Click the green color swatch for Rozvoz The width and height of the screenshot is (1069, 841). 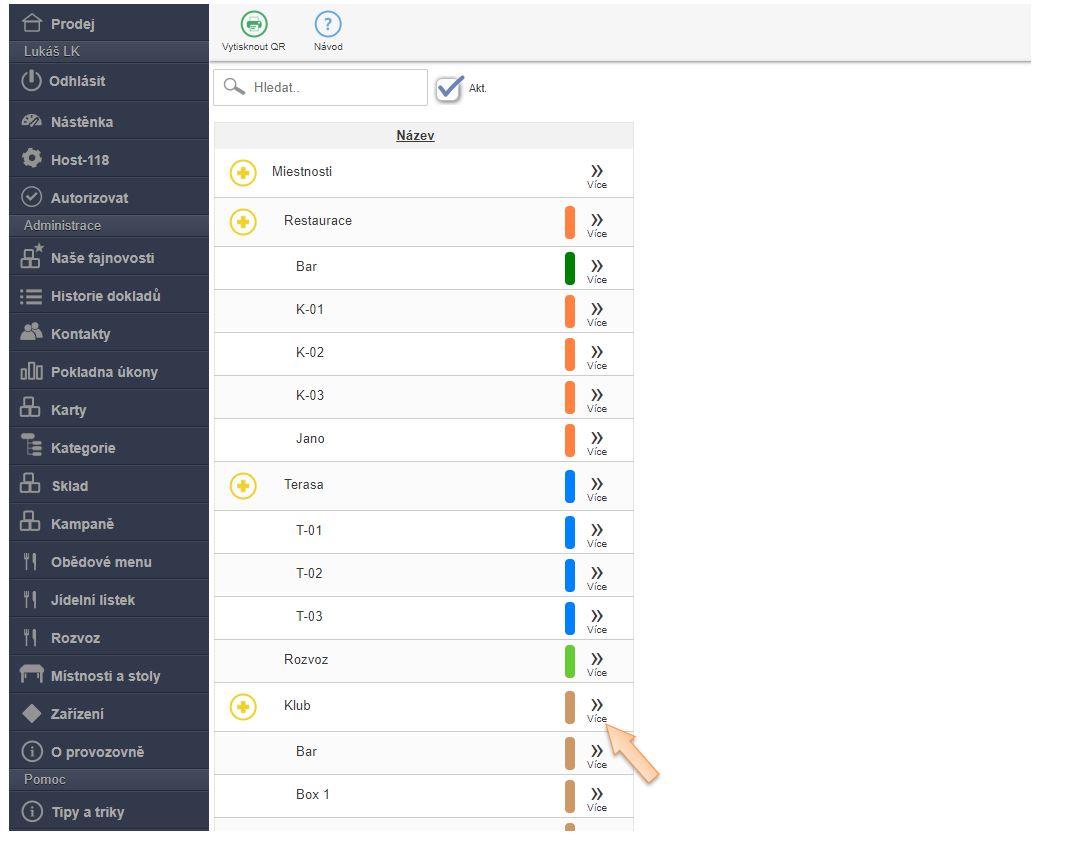570,661
